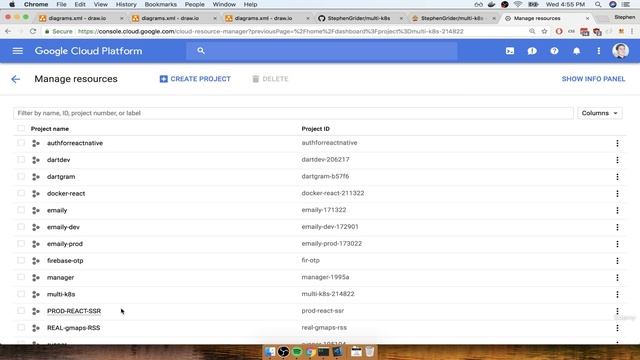Open the People menu

[194, 4]
